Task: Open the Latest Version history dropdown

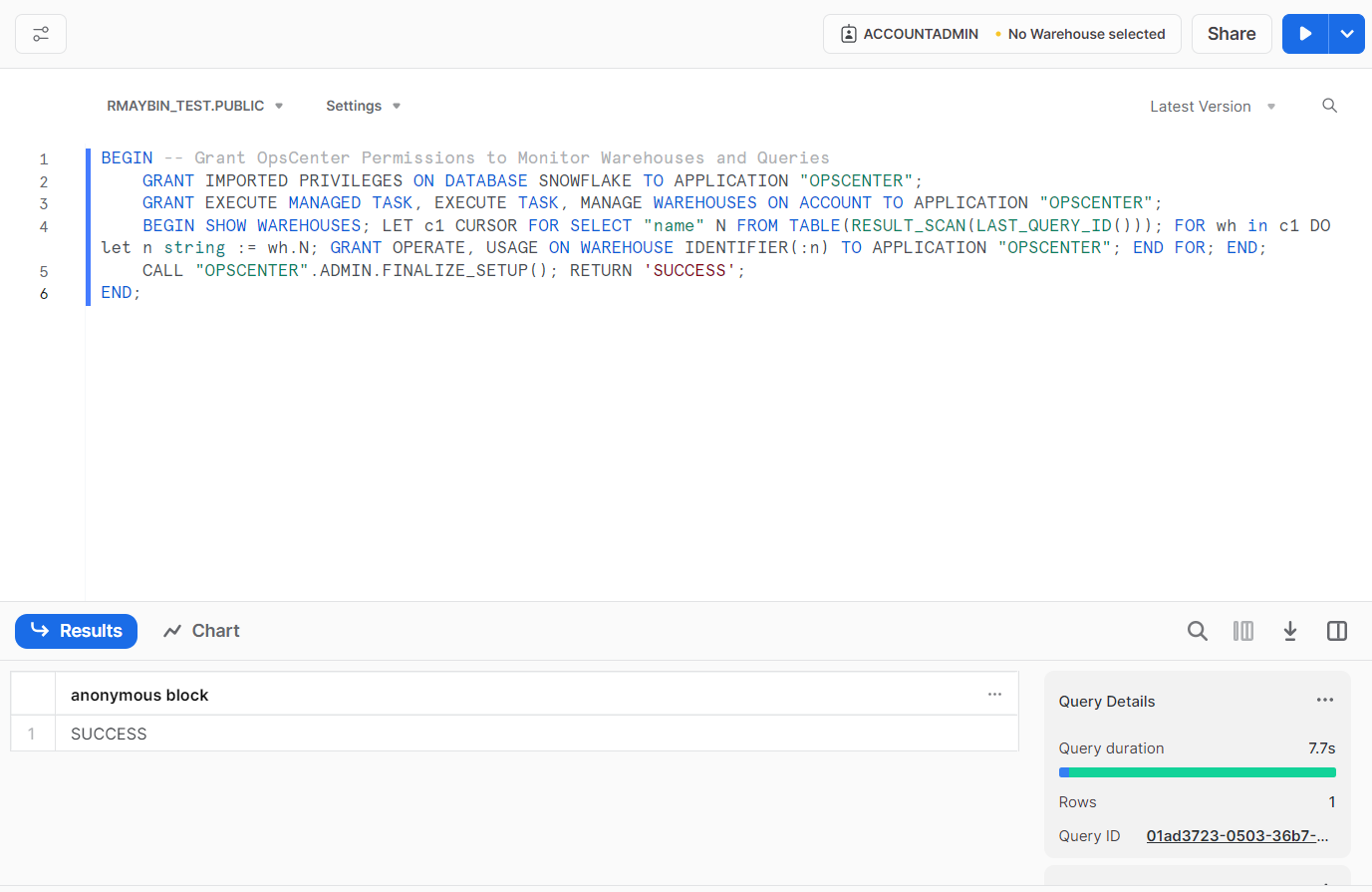Action: tap(1213, 107)
